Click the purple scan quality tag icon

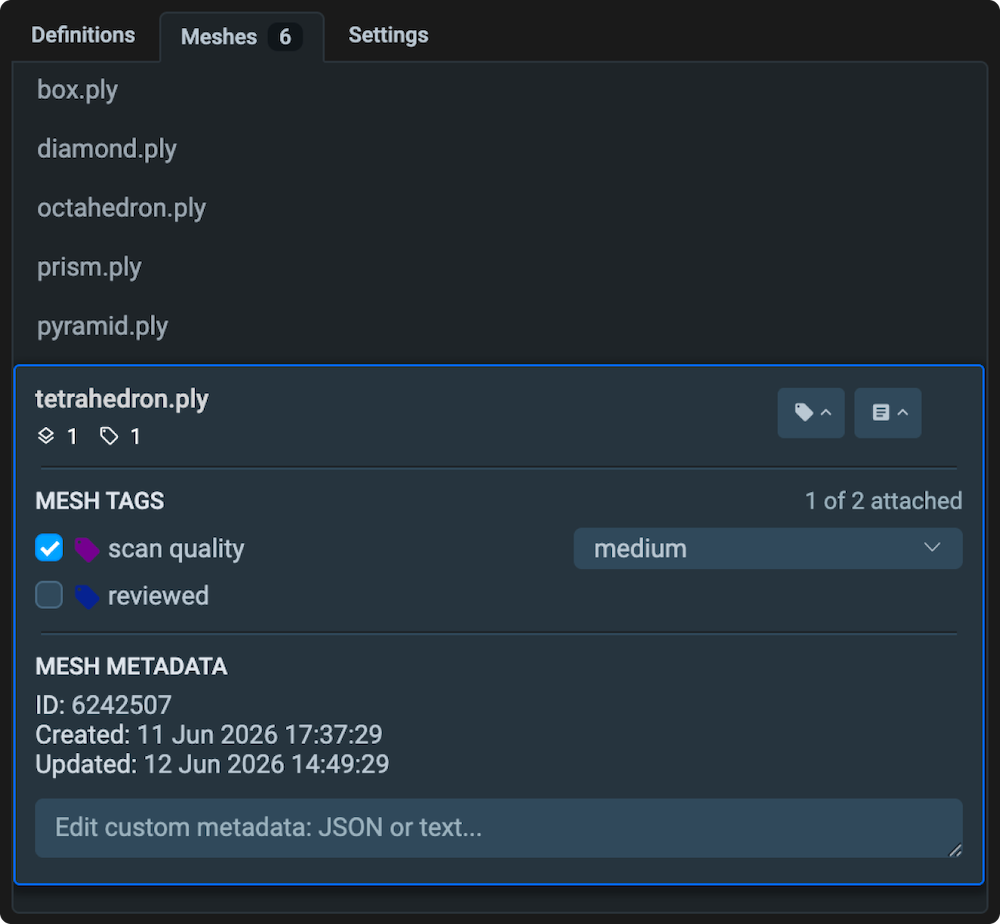tap(87, 549)
